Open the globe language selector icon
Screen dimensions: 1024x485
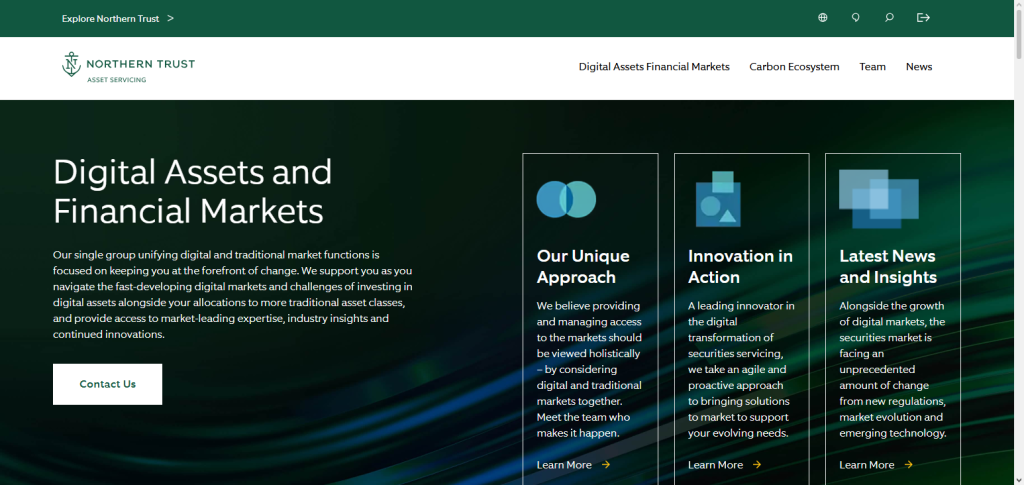(822, 18)
